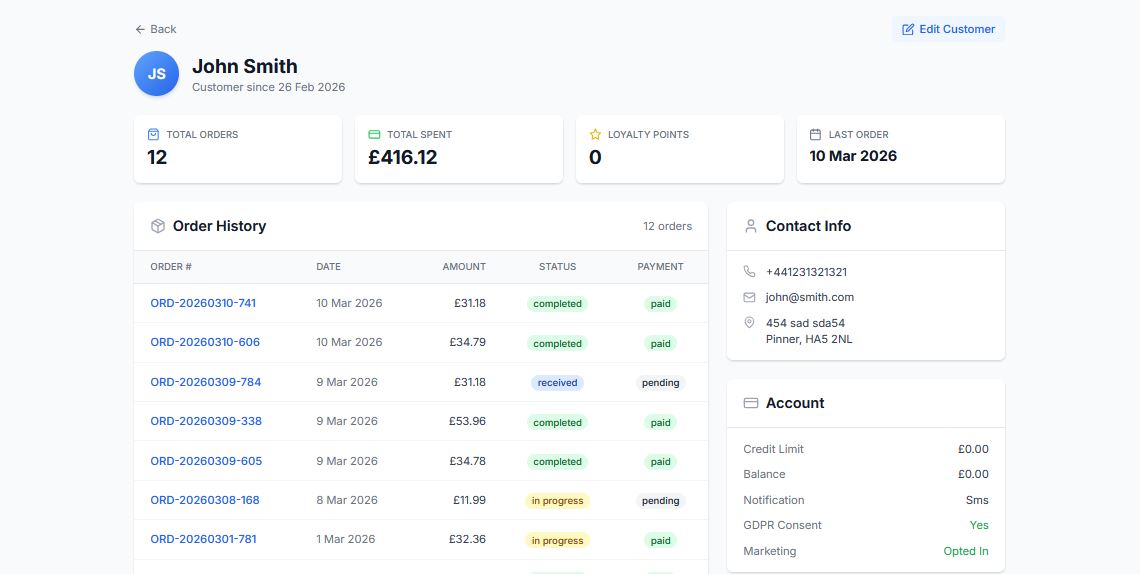Click in progress badge for ORD-20260301-781
Screen dimensions: 1140x574
click(558, 541)
